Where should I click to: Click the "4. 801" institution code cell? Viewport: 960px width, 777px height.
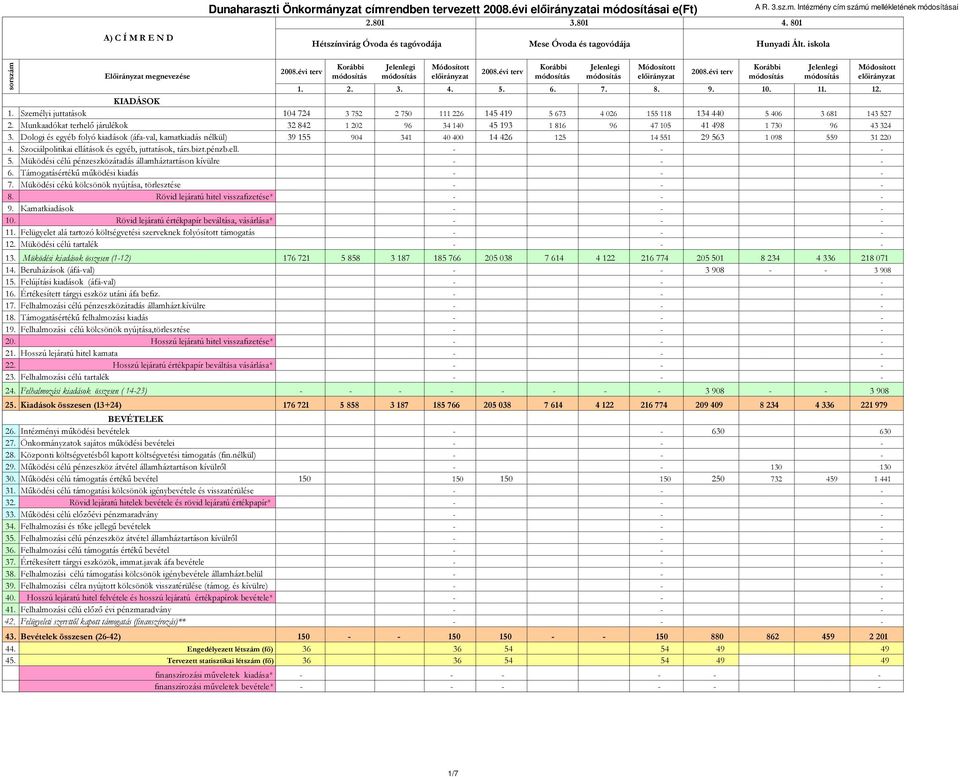[x=792, y=23]
